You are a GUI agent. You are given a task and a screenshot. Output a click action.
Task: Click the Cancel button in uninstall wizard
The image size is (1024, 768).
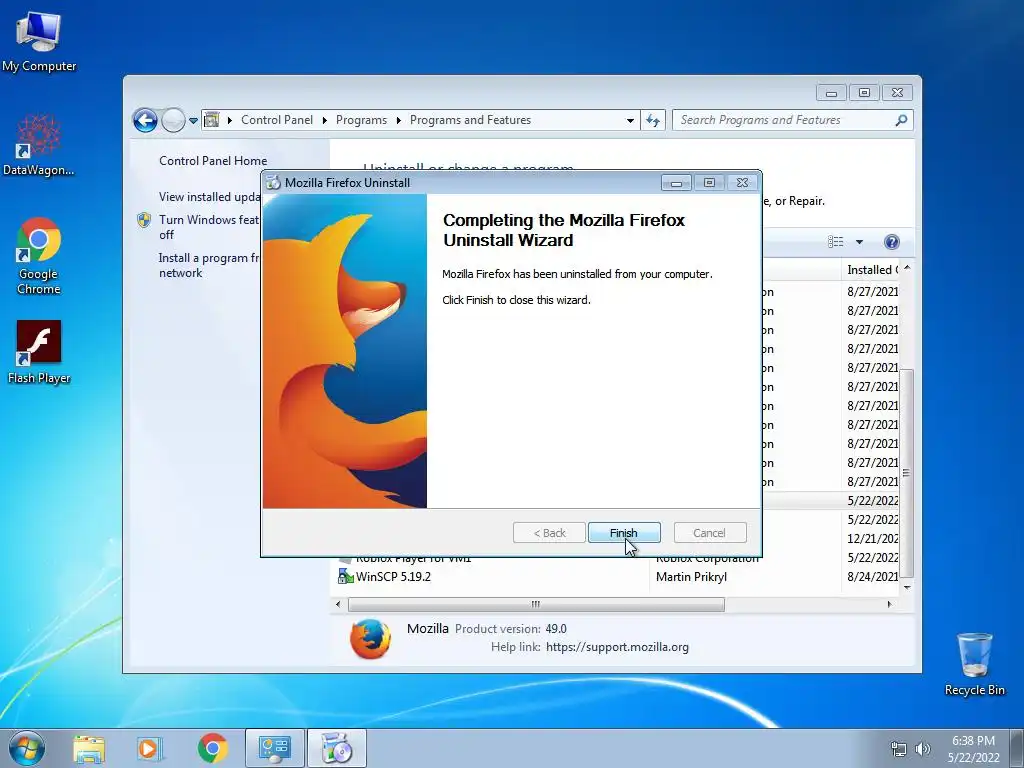click(x=709, y=533)
